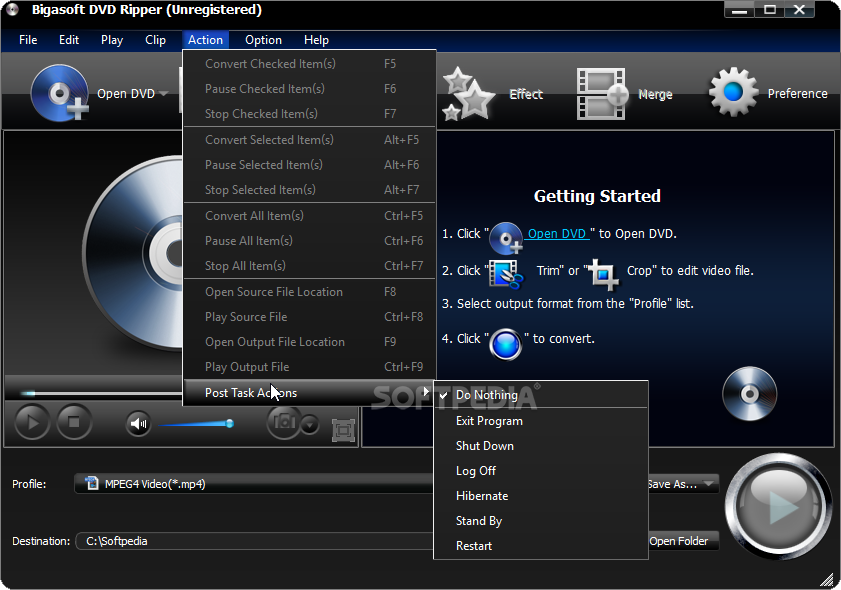Choose Shut Down after task
Viewport: 841px width, 590px height.
click(541, 446)
